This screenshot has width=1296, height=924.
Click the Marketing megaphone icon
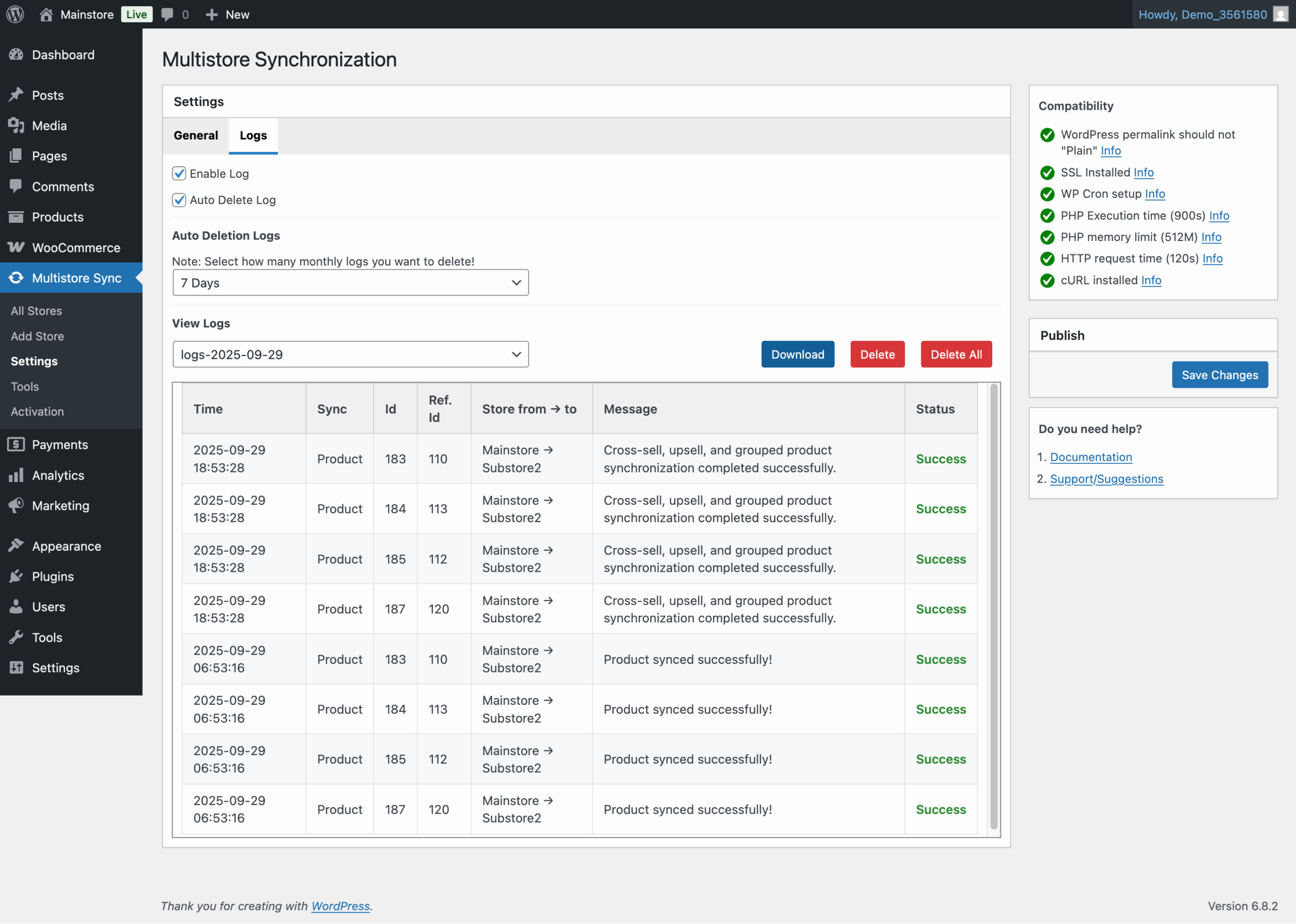point(16,505)
